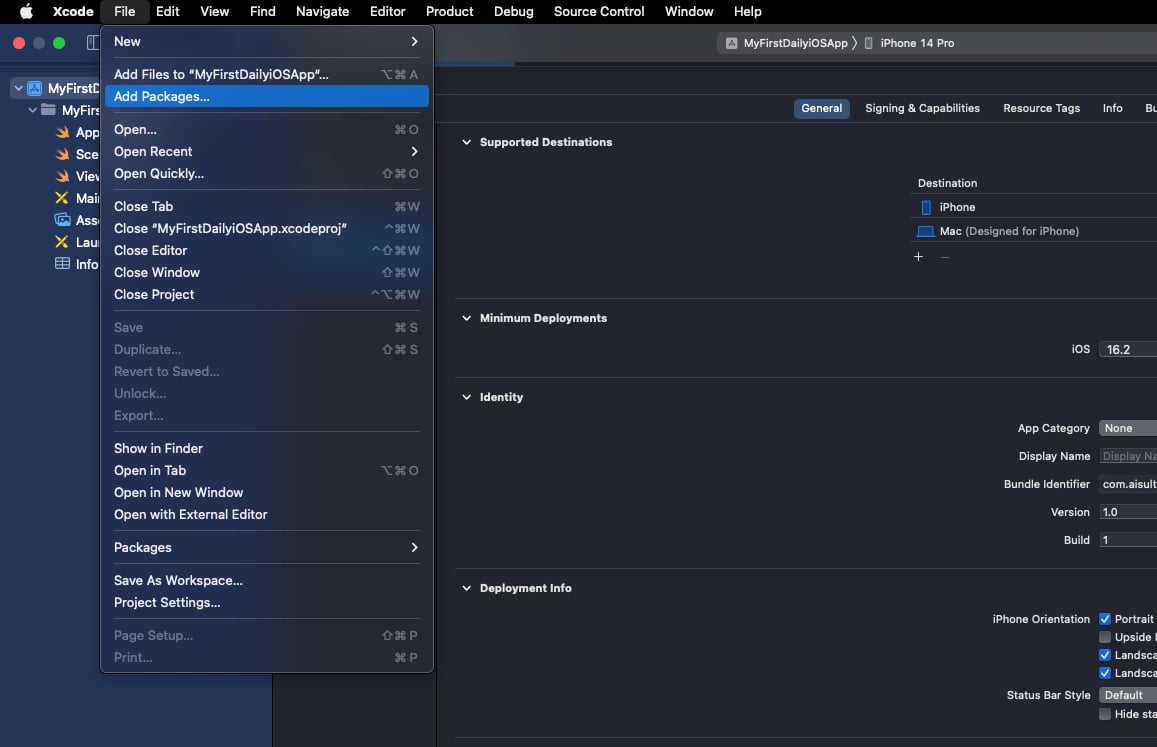Open the Info plist file icon
This screenshot has width=1157, height=747.
coord(63,264)
